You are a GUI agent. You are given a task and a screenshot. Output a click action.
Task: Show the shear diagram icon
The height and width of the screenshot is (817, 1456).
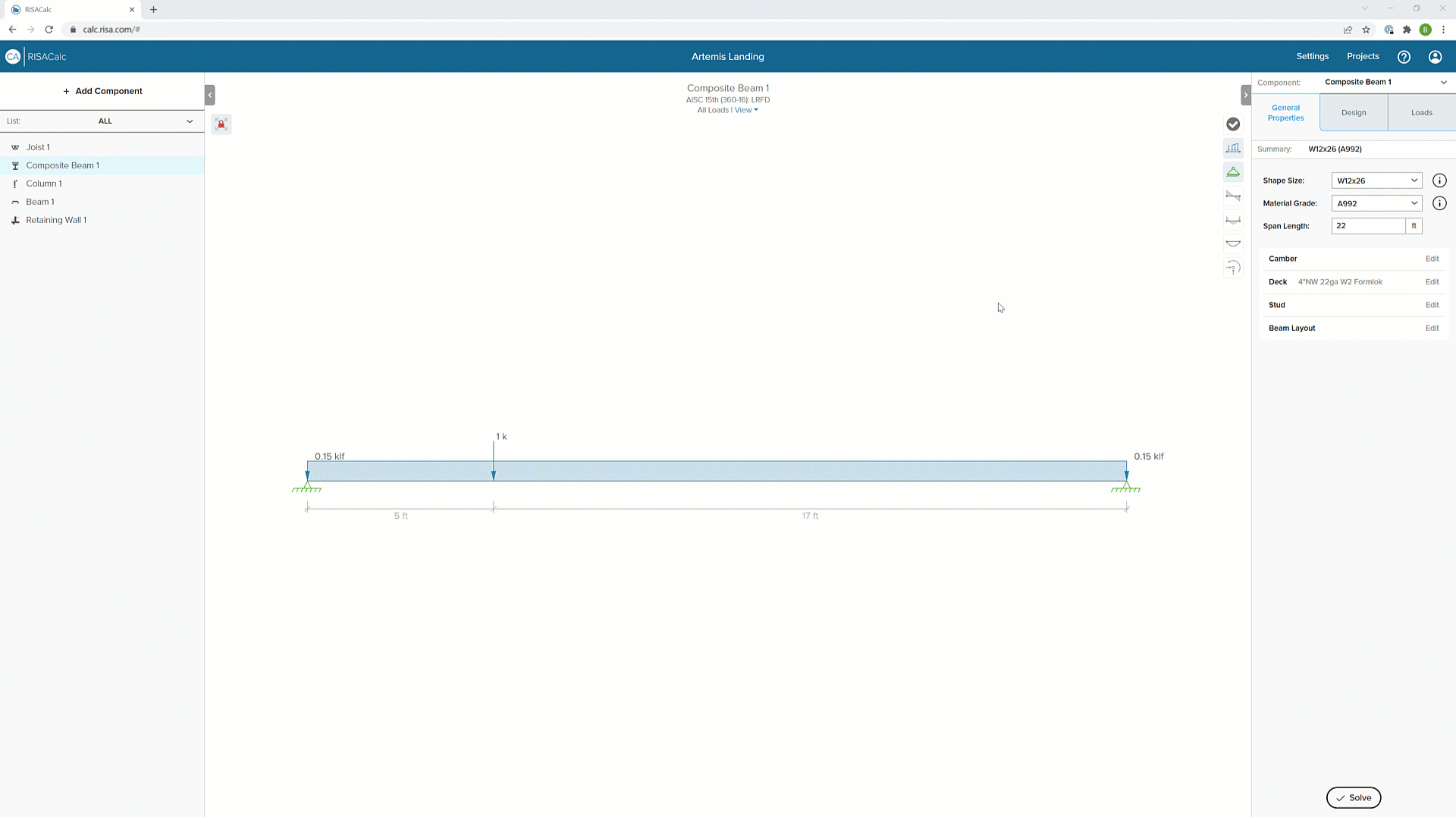click(x=1233, y=196)
